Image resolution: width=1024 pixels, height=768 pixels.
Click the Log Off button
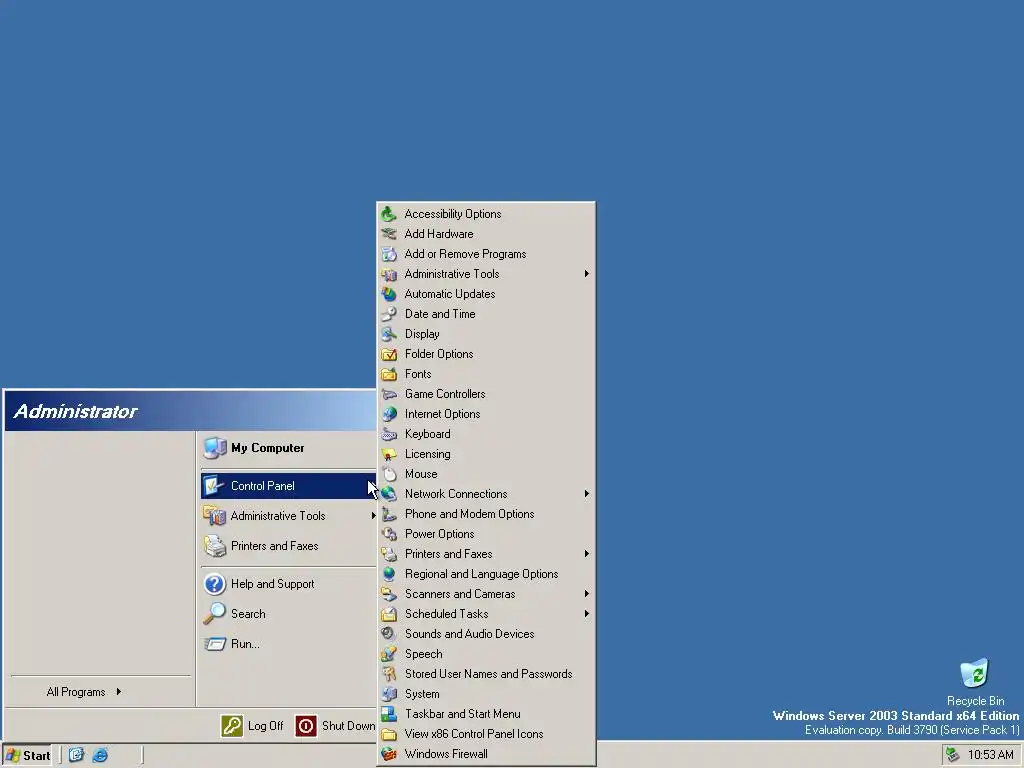pyautogui.click(x=252, y=726)
